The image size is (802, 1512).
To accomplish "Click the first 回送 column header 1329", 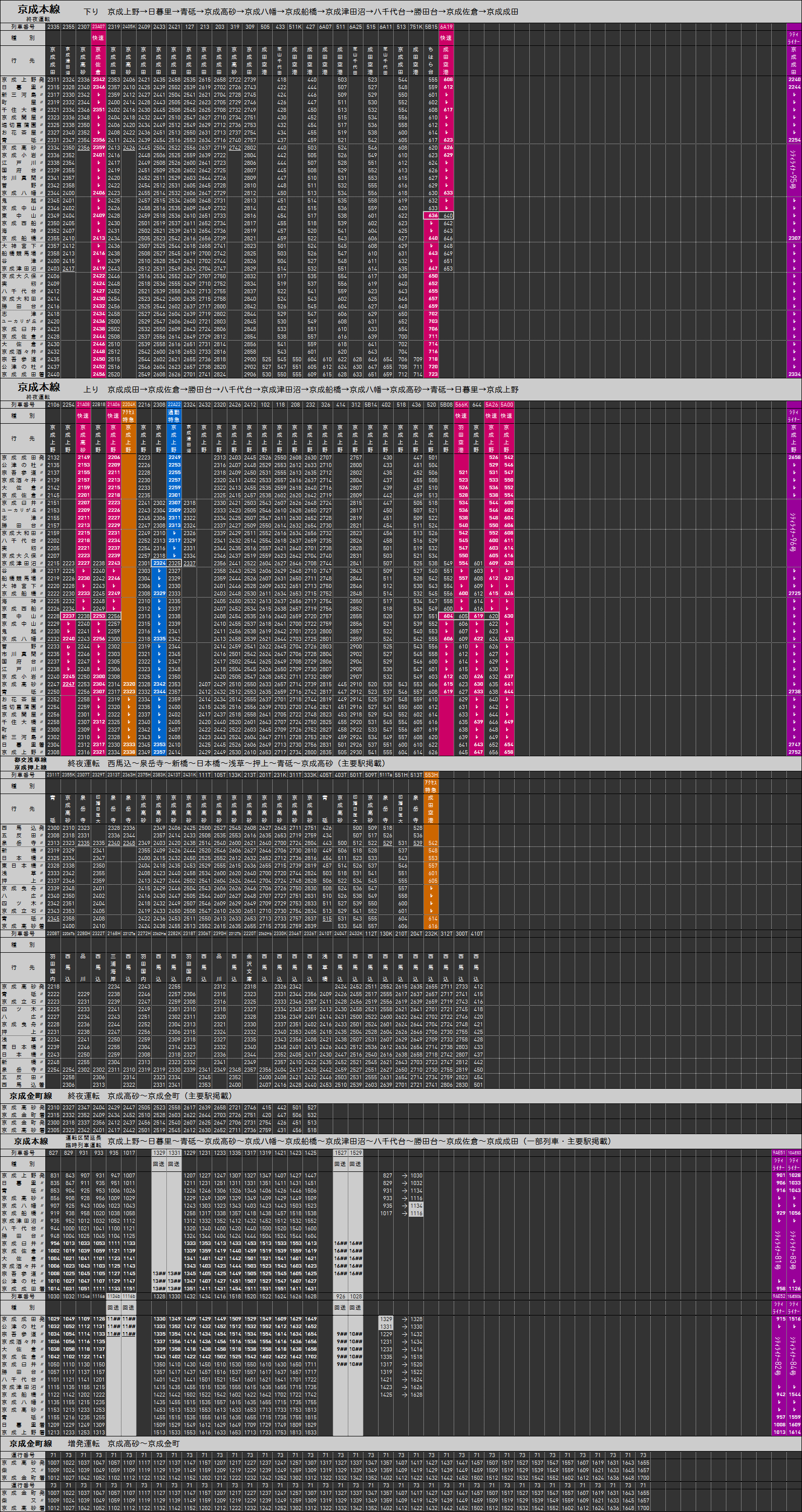I will tap(158, 1153).
